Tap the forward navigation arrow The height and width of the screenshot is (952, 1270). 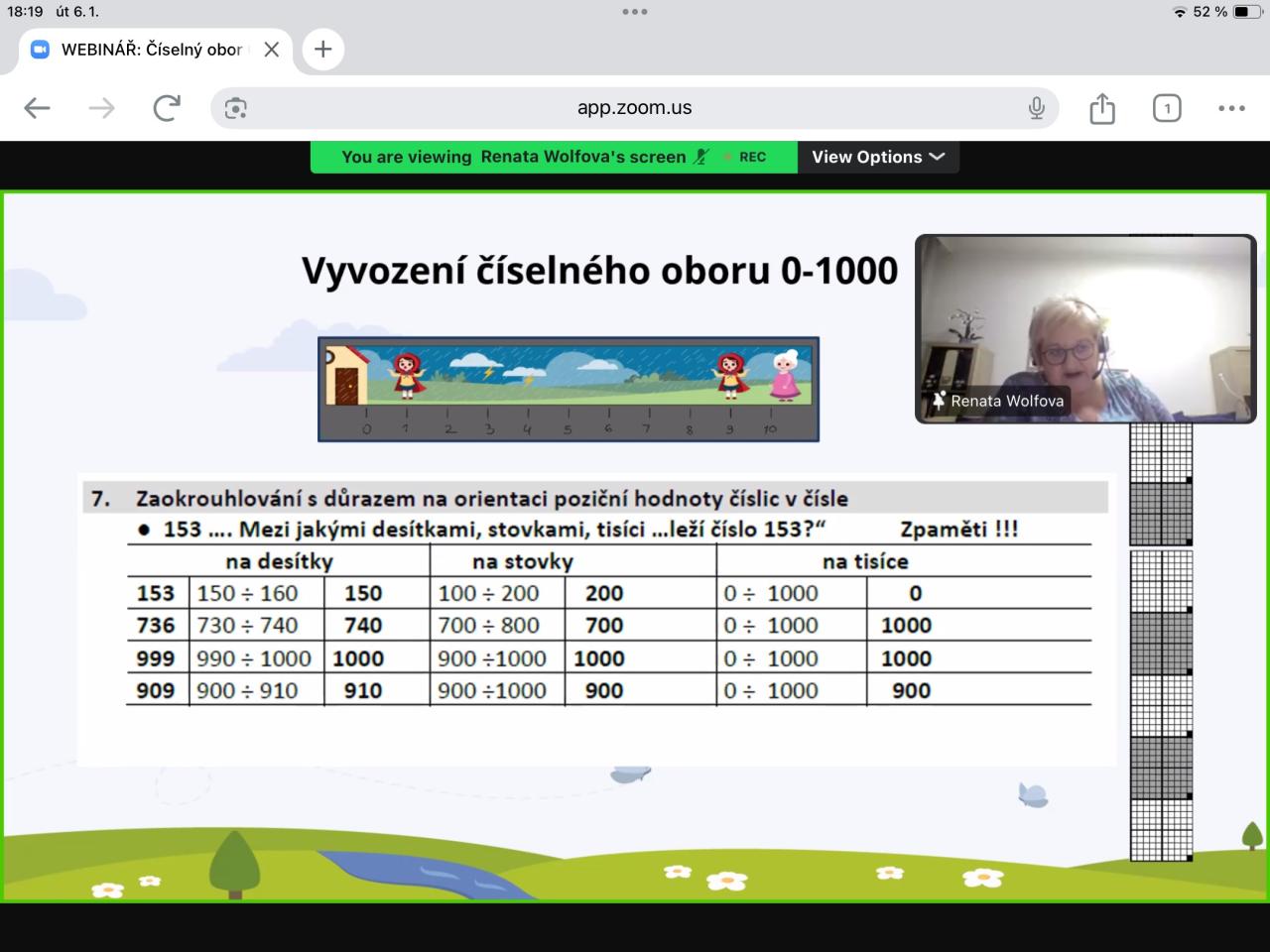click(101, 108)
